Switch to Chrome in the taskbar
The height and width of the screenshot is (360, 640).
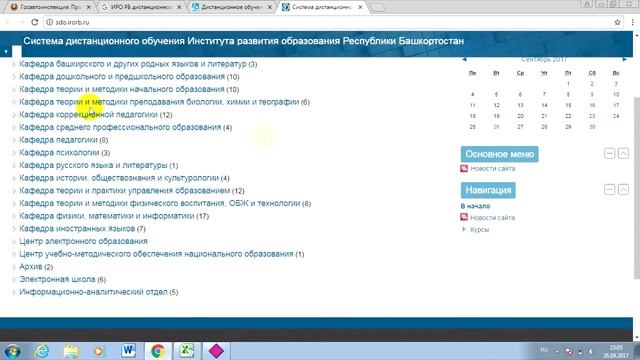pos(158,351)
